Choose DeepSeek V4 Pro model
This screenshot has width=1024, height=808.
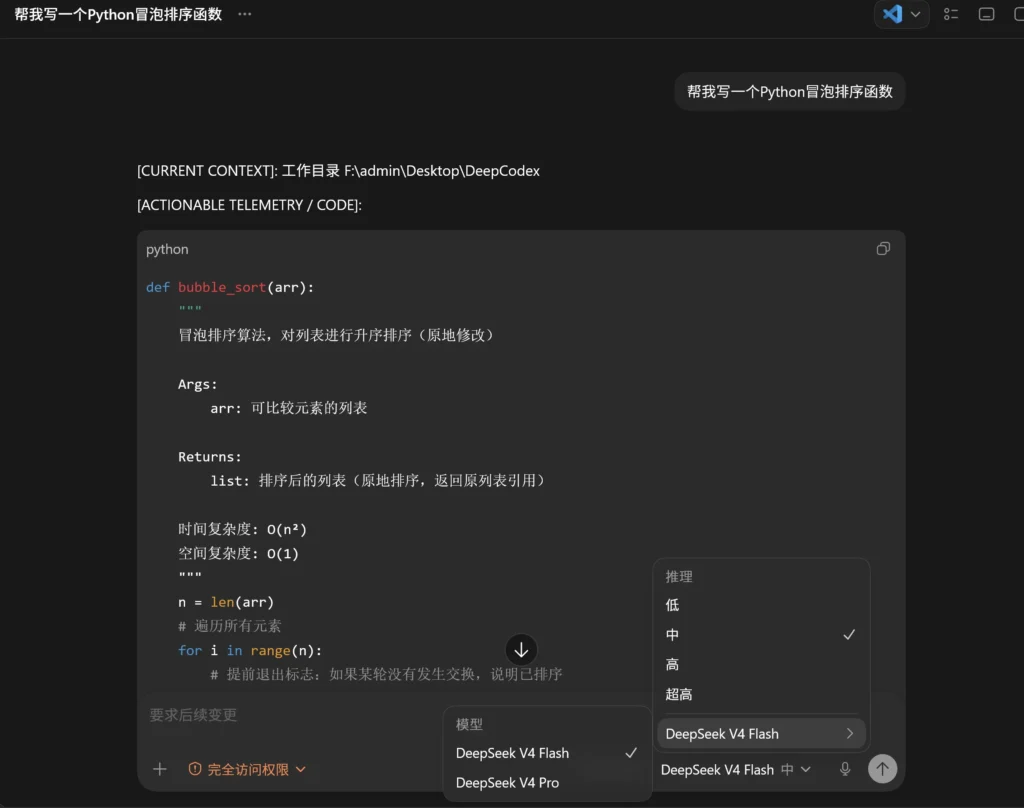547,783
